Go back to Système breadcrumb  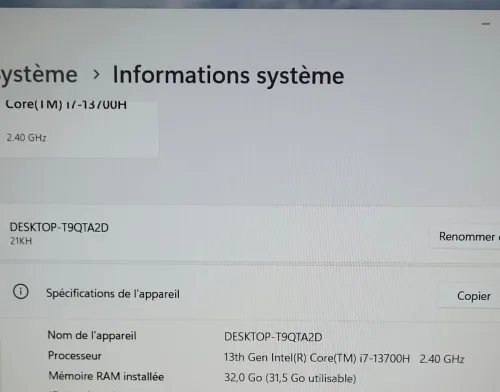pos(38,75)
